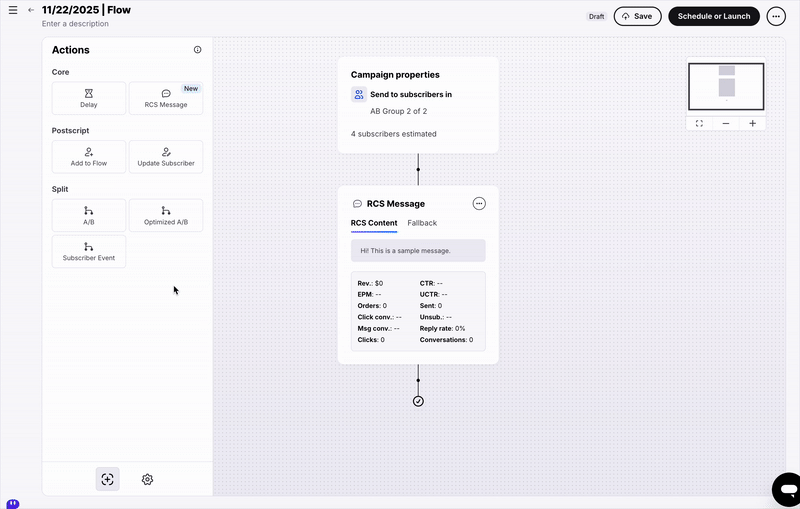Image resolution: width=800 pixels, height=509 pixels.
Task: Select the Subscriber Event split action
Action: [x=89, y=251]
